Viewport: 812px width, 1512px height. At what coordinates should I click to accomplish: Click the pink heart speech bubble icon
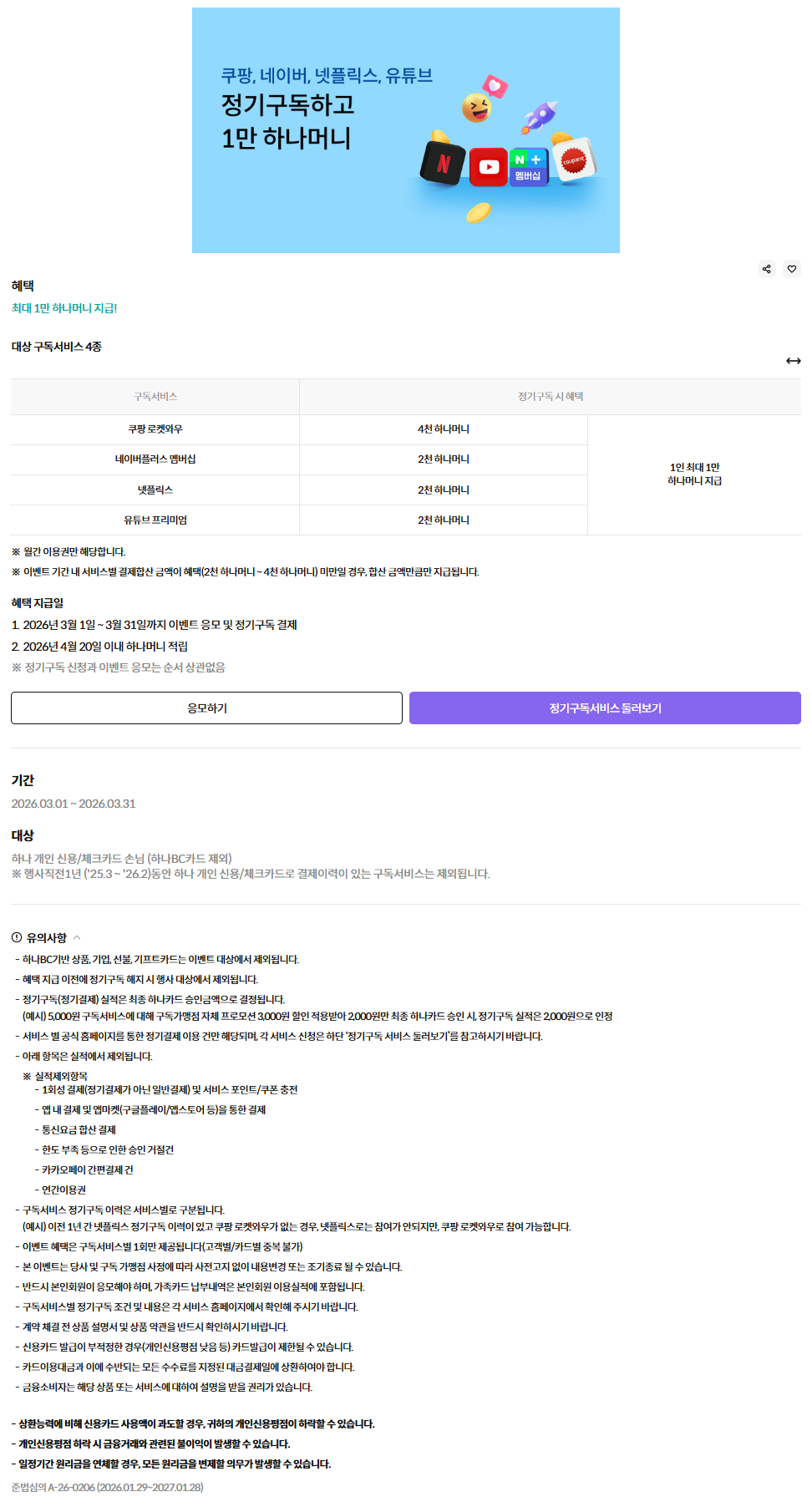[x=495, y=85]
